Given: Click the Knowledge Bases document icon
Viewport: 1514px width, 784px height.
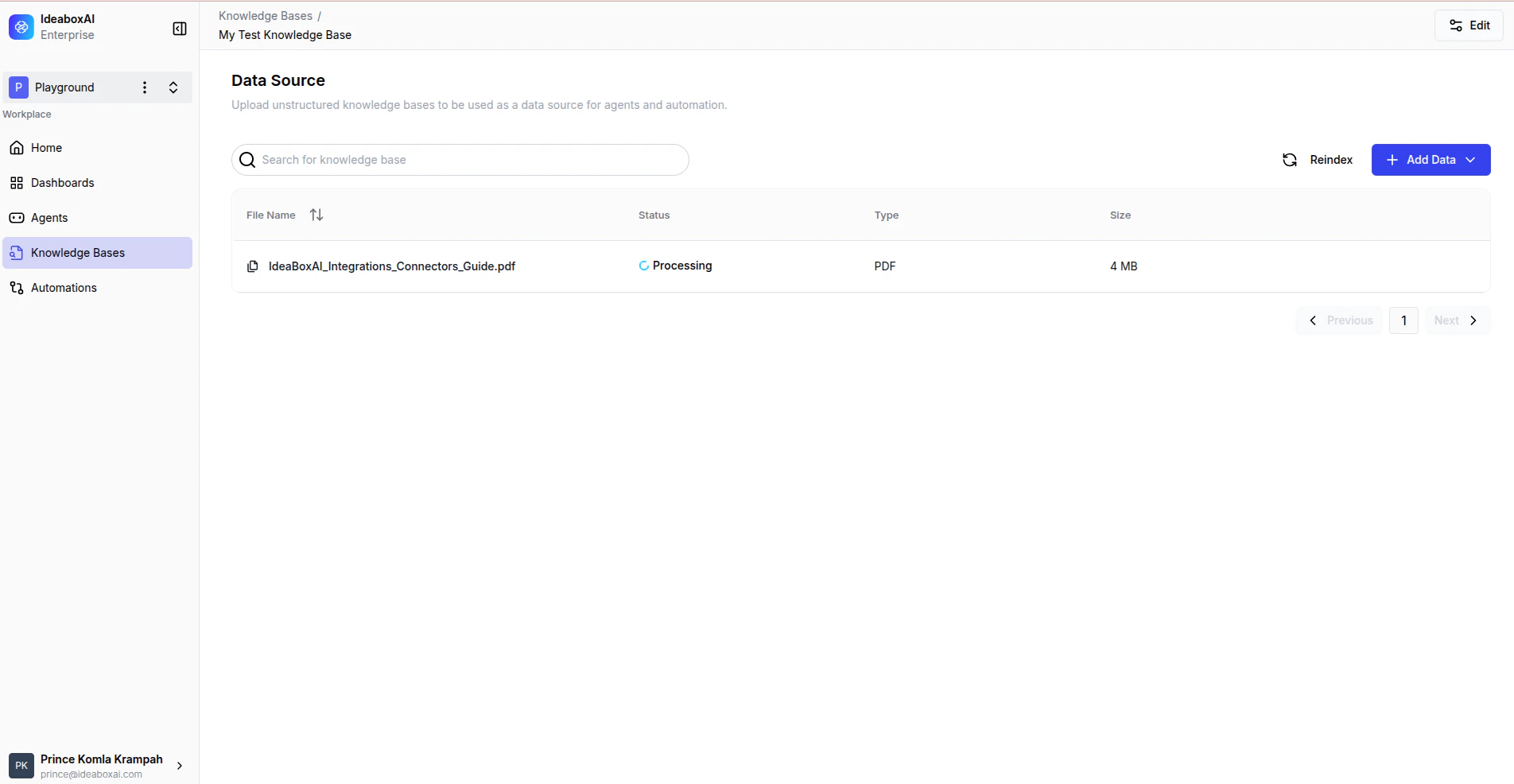Looking at the screenshot, I should tap(17, 253).
